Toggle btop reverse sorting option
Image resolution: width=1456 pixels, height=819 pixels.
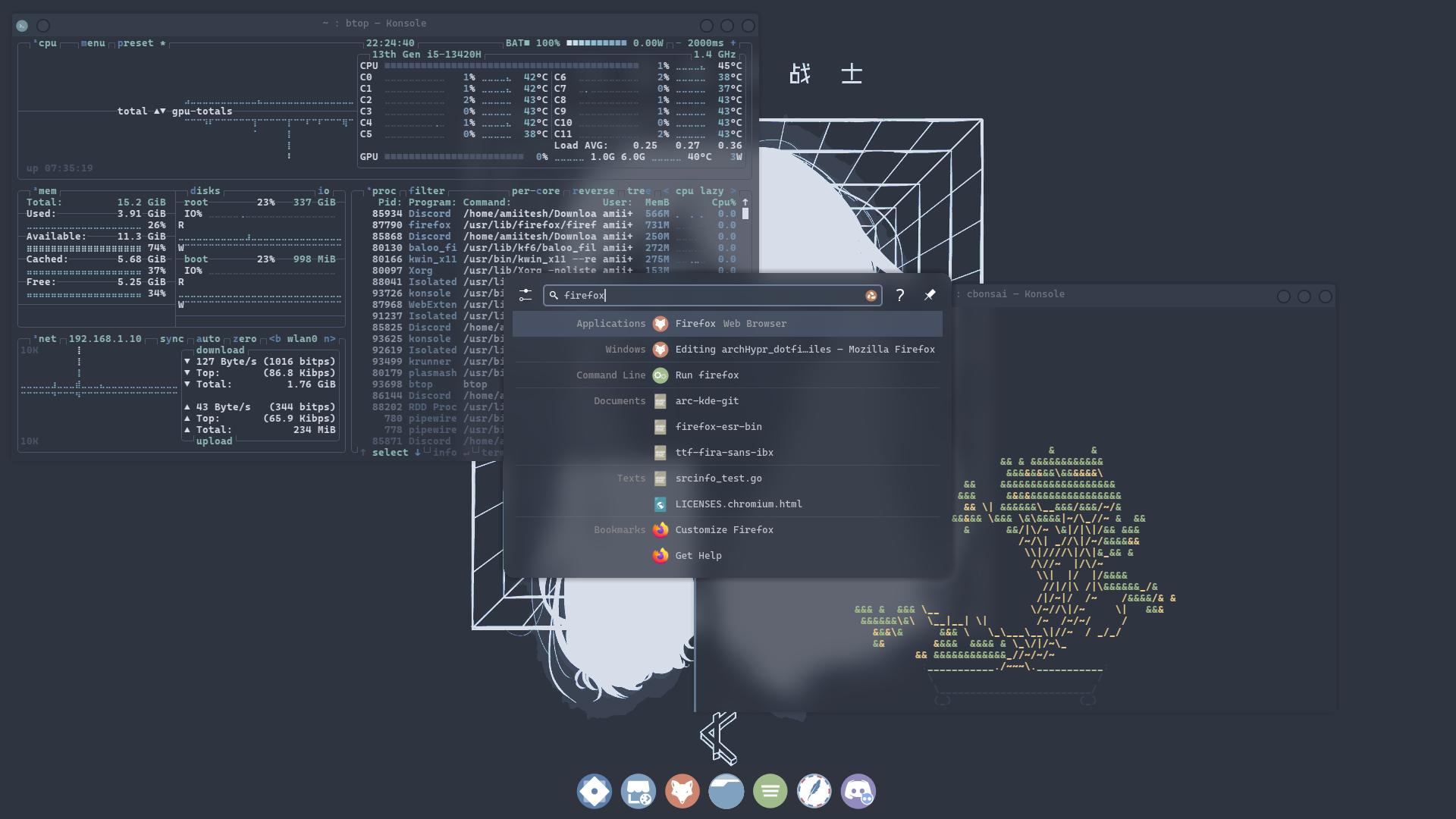593,191
